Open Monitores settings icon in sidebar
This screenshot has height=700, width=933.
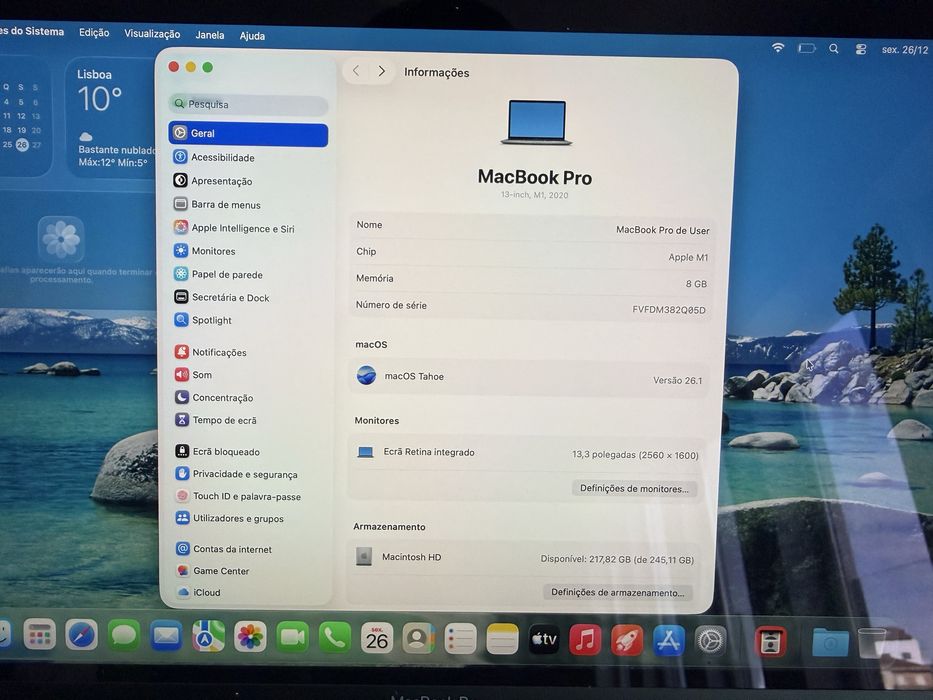coord(181,250)
